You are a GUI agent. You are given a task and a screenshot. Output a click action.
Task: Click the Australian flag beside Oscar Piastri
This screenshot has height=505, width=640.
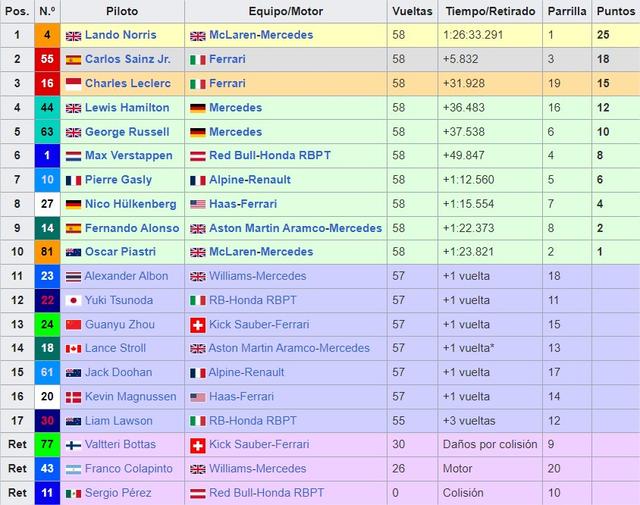coord(73,253)
